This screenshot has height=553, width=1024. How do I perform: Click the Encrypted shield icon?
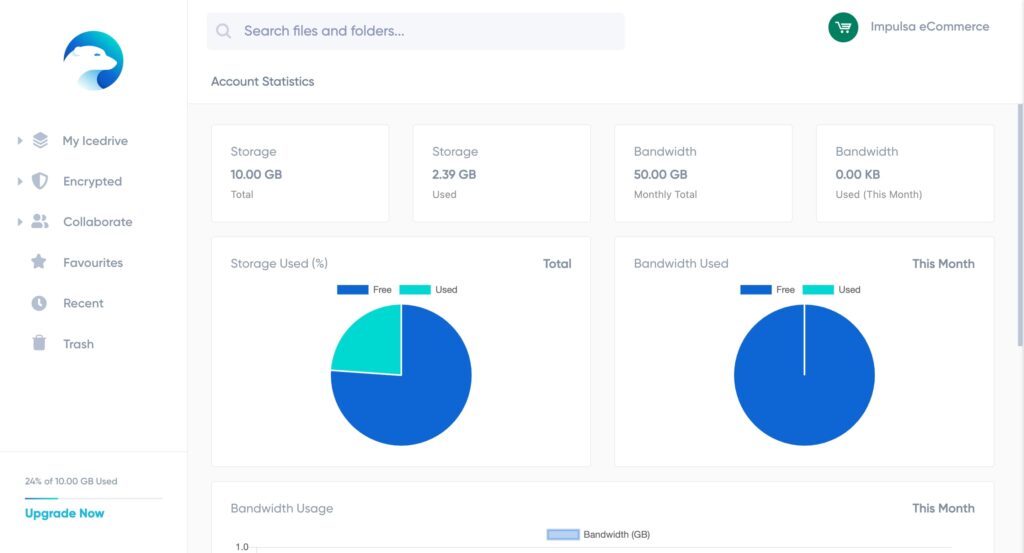coord(40,181)
